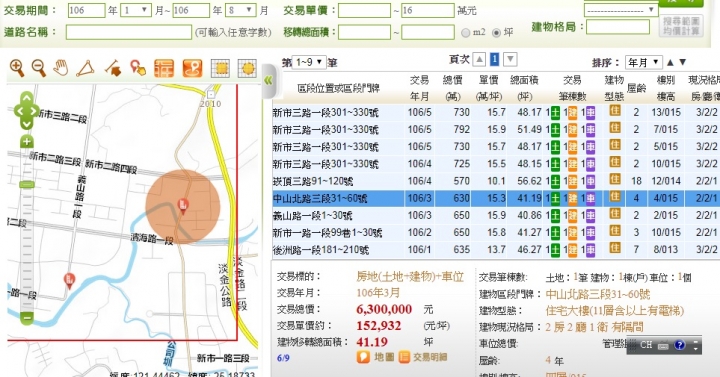Click the IME keyboard icon
Viewport: 720px width, 377px height.
(x=663, y=346)
